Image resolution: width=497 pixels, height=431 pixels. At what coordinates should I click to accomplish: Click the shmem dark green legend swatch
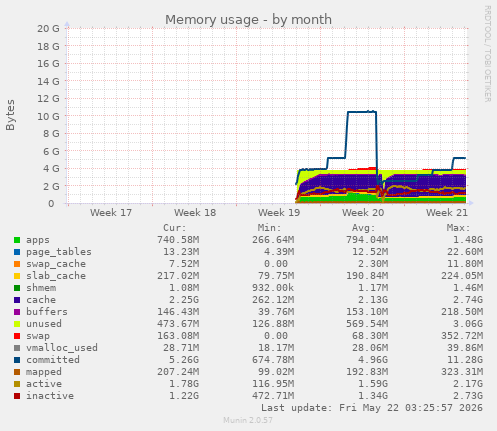coord(17,288)
